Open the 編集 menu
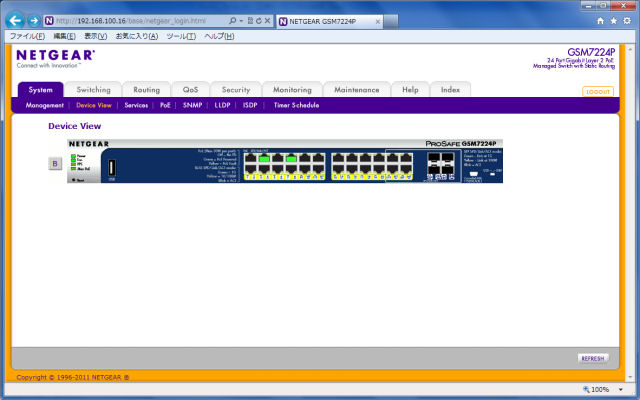The image size is (640, 400). [64, 36]
